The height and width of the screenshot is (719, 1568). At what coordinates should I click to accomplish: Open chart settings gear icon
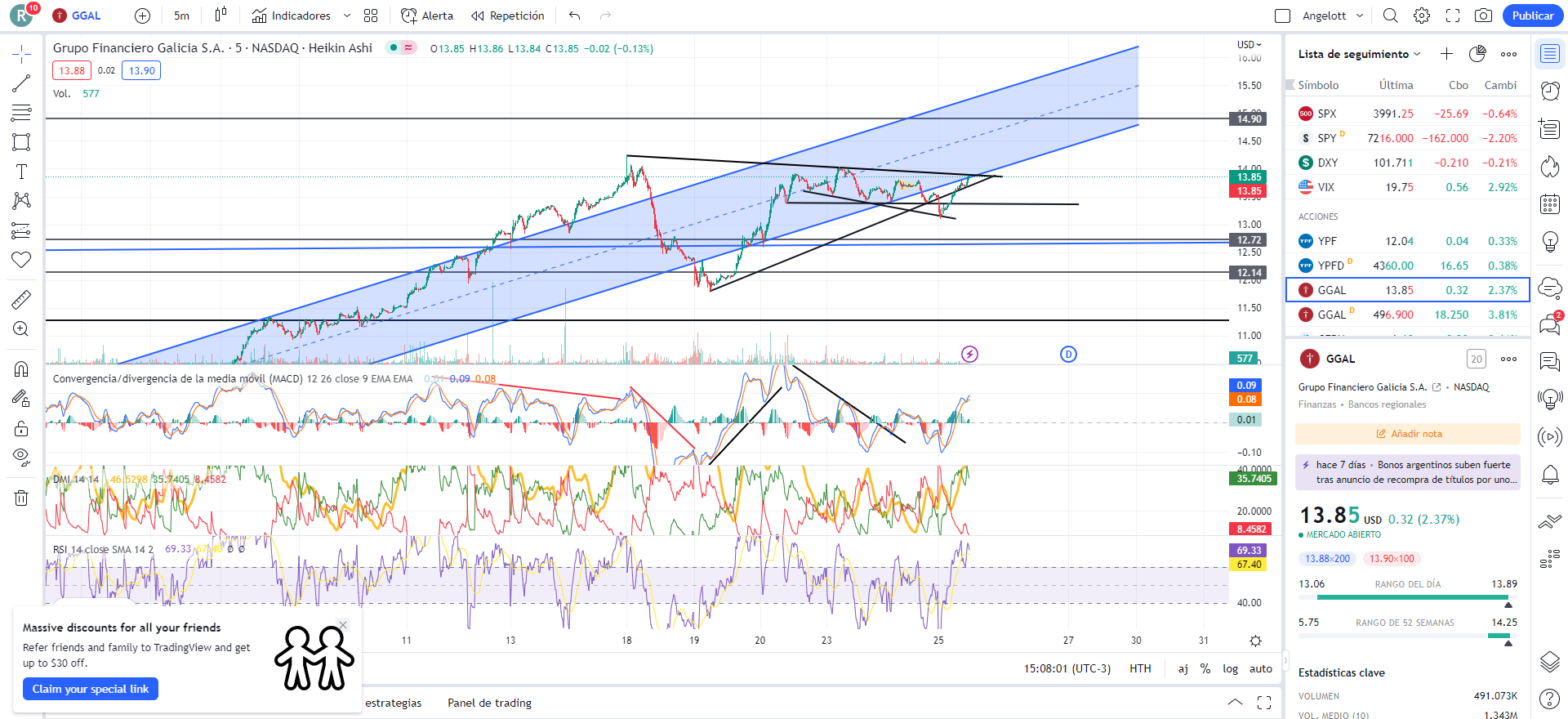coord(1422,16)
